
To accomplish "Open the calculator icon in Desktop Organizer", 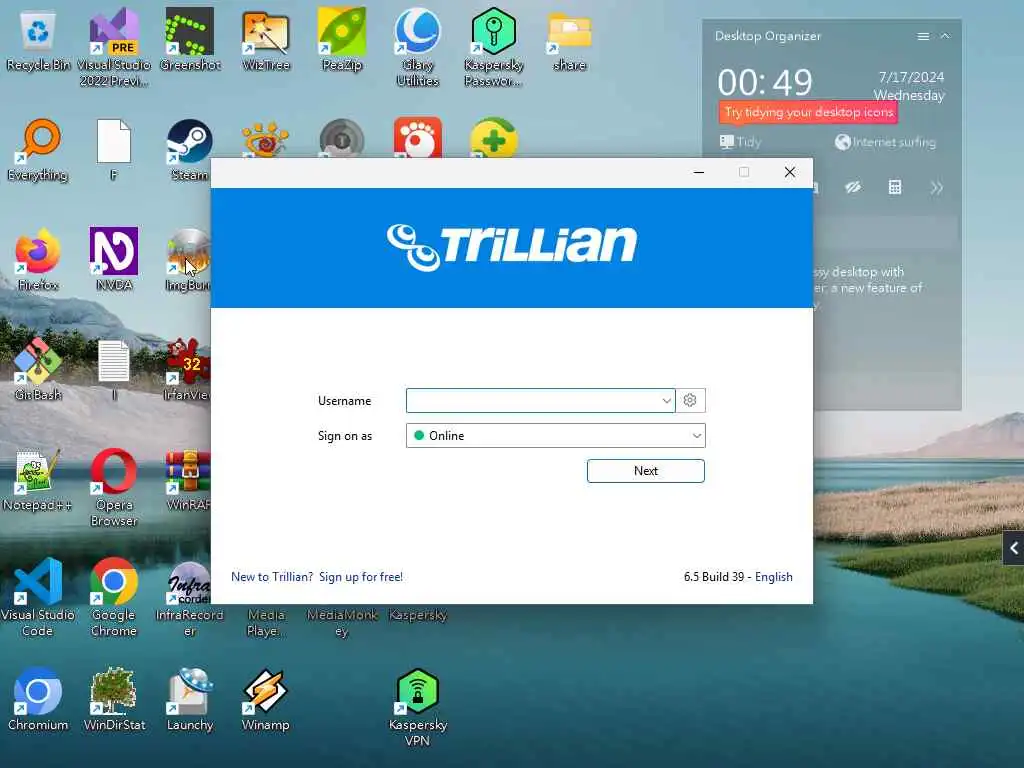I will [895, 188].
